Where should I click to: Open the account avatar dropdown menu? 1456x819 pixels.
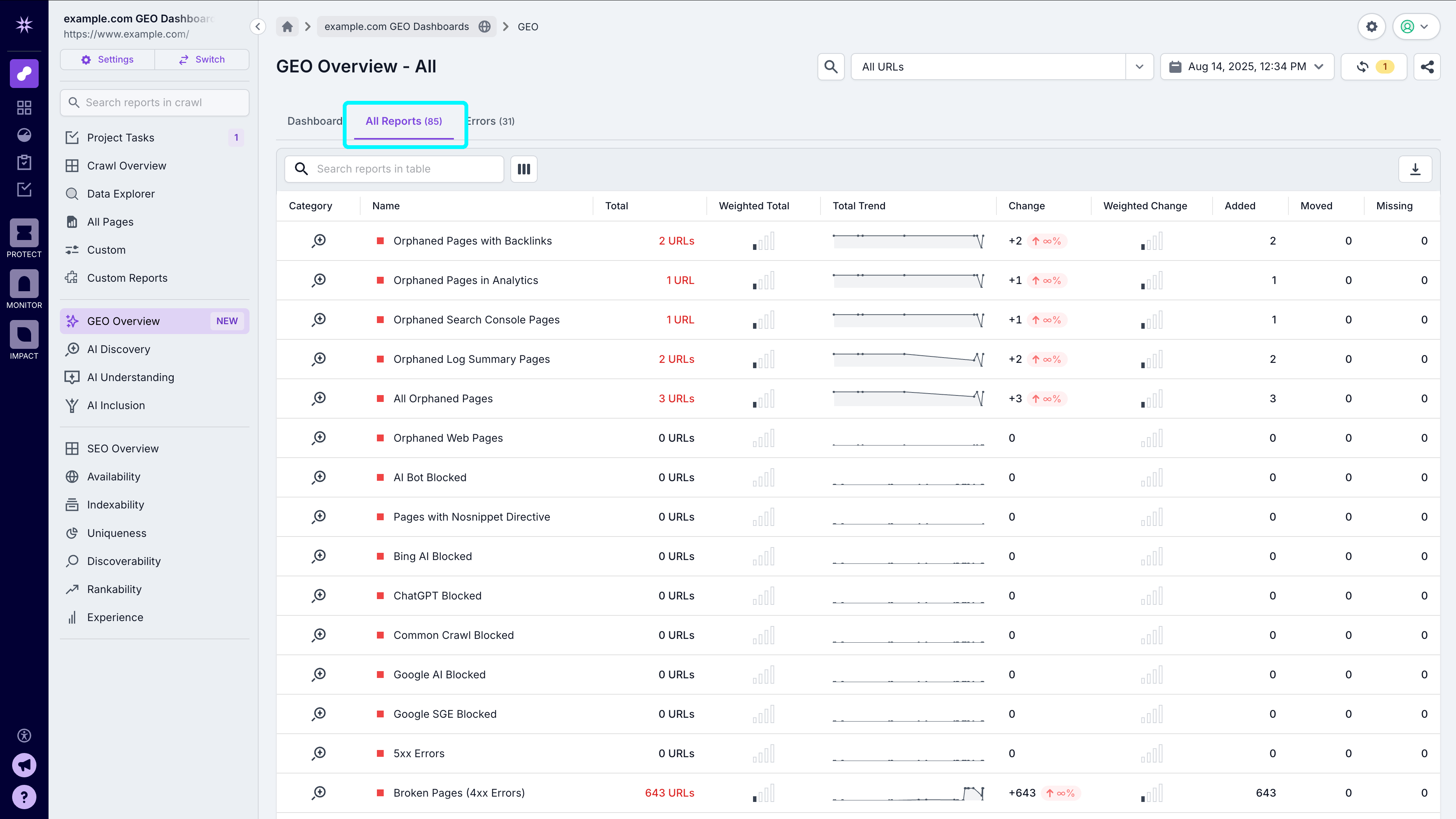coord(1416,26)
